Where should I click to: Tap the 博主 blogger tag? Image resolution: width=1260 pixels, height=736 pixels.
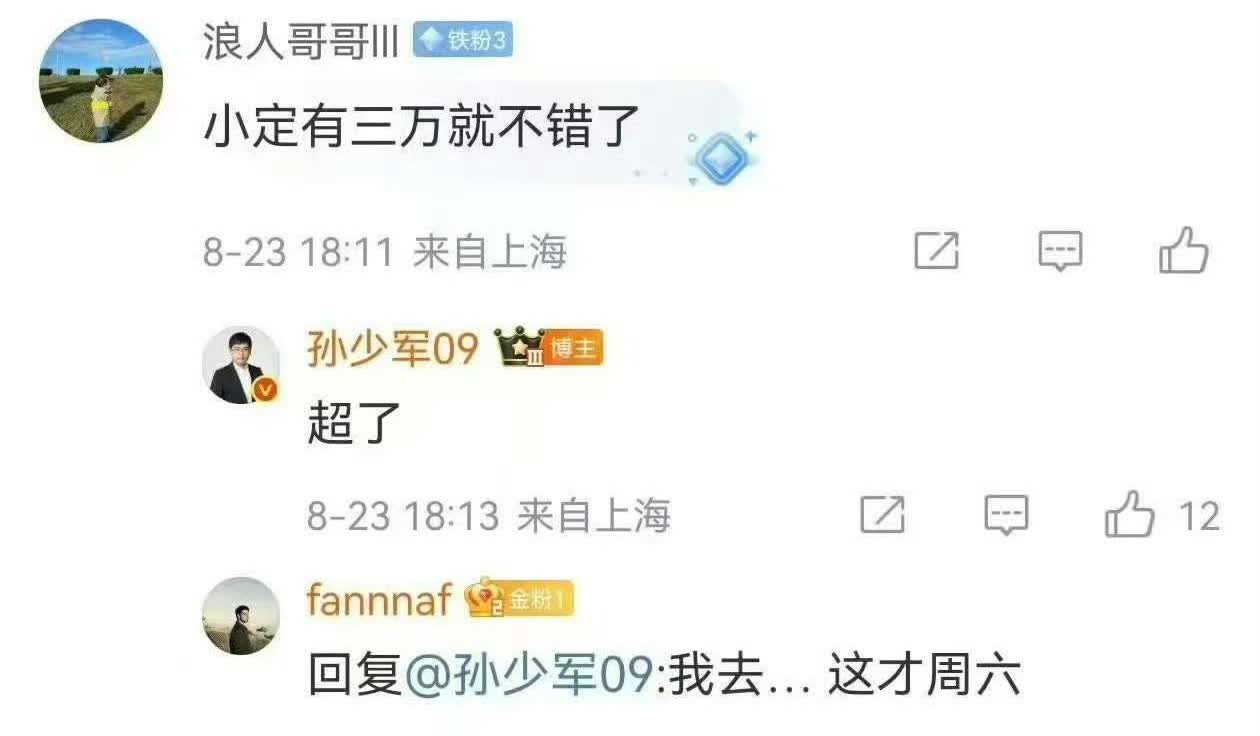(x=574, y=349)
